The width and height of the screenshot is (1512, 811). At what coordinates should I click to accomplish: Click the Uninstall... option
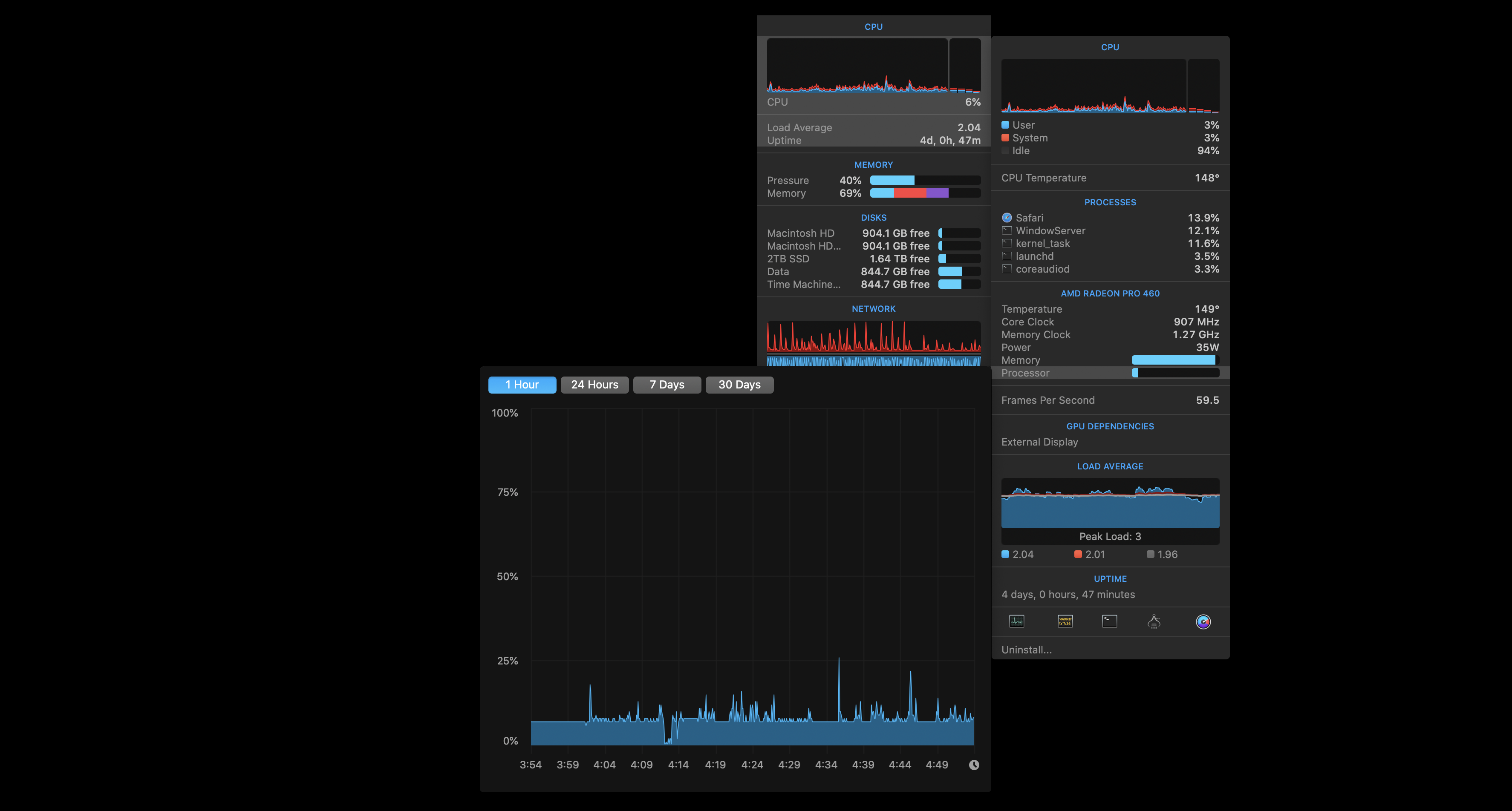coord(1027,650)
